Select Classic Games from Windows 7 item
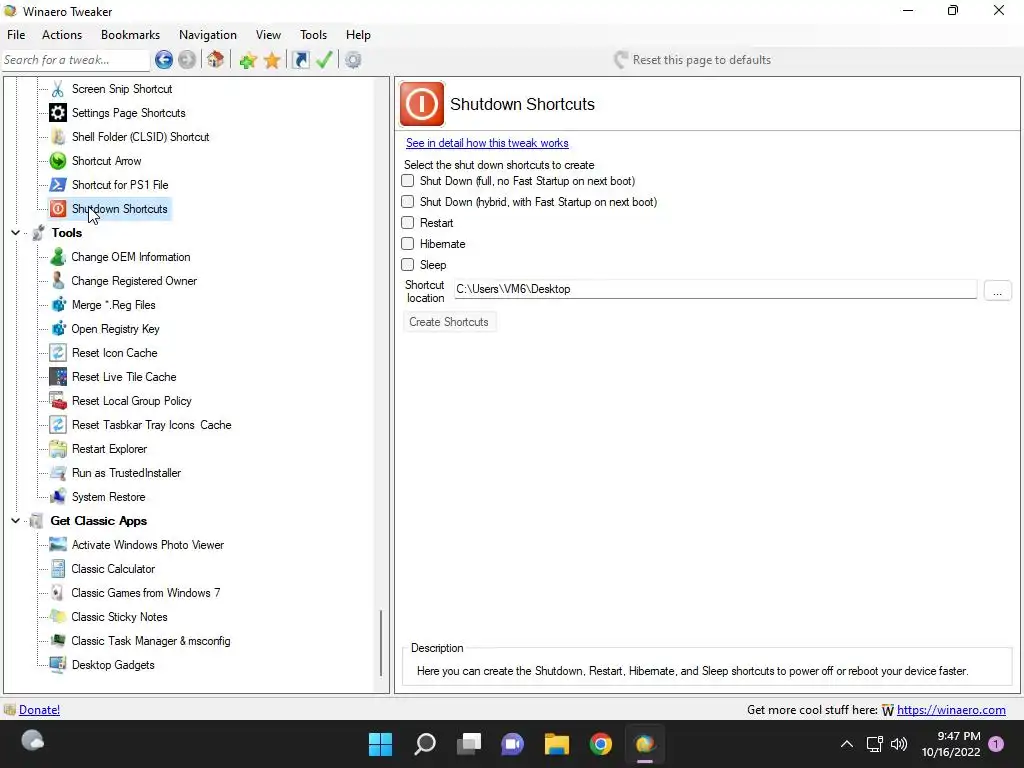The height and width of the screenshot is (768, 1024). click(x=146, y=593)
